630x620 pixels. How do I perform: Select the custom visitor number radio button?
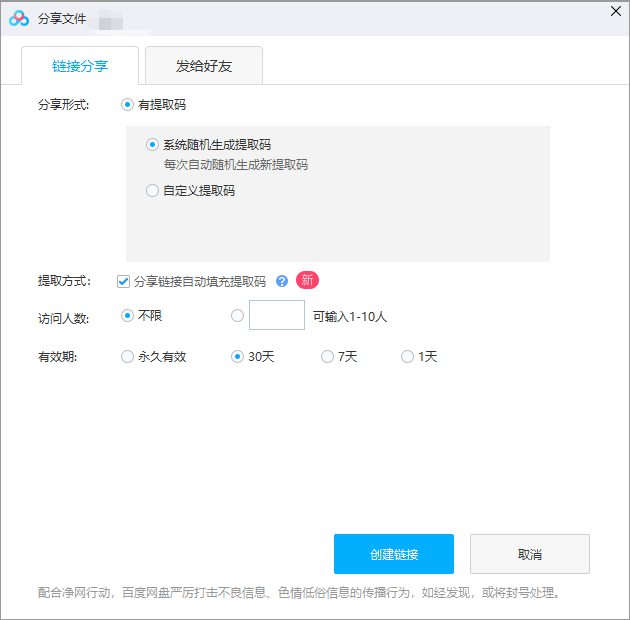[237, 316]
